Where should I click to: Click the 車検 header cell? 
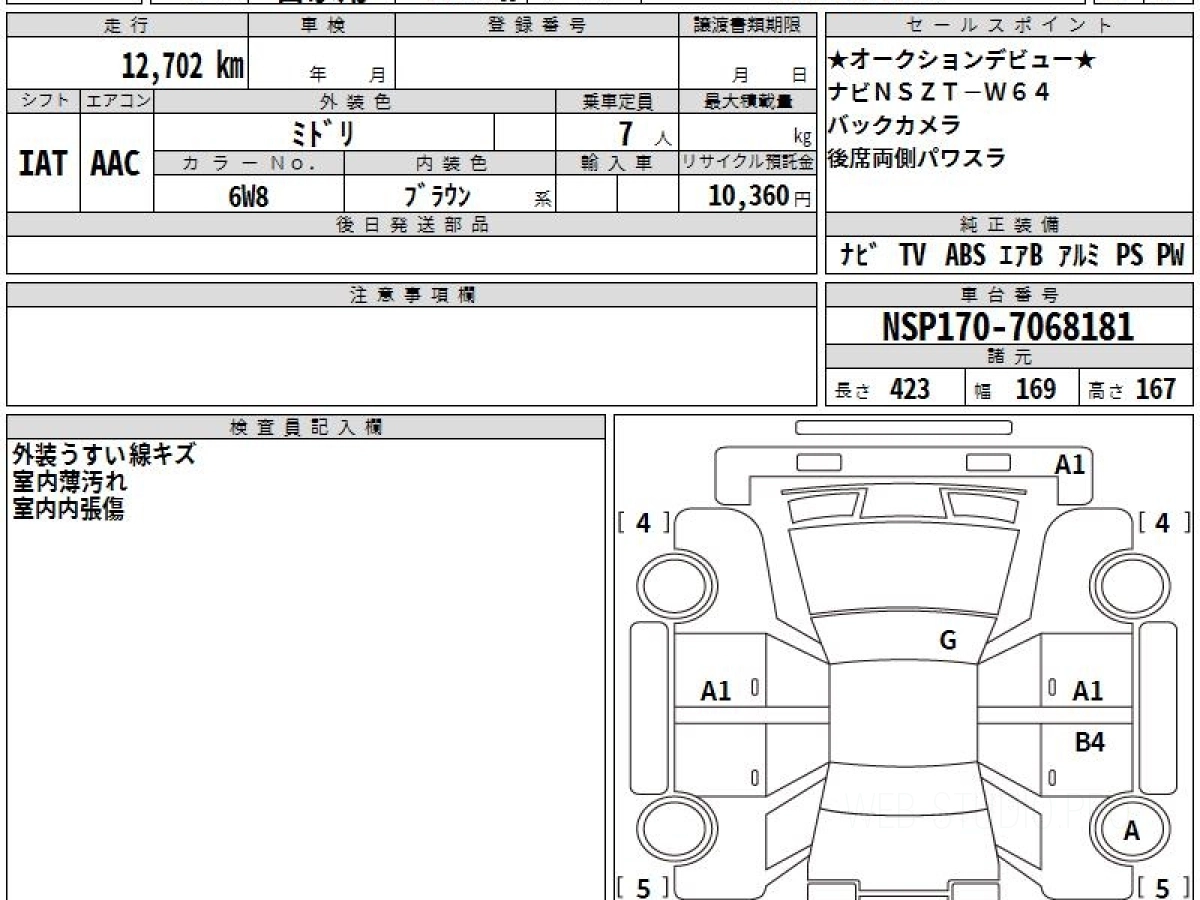[322, 26]
